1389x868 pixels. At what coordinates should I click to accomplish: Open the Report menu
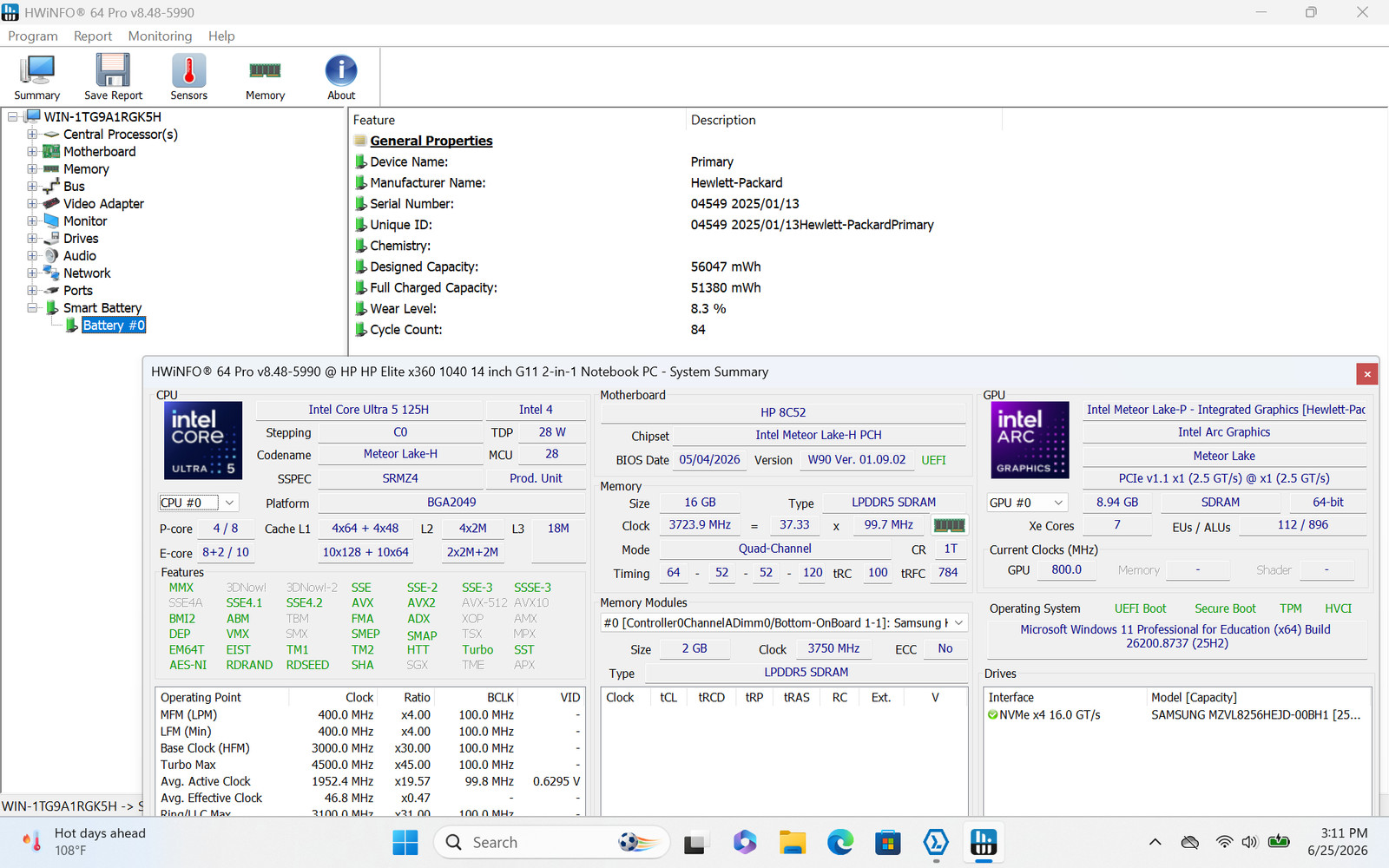(x=93, y=36)
